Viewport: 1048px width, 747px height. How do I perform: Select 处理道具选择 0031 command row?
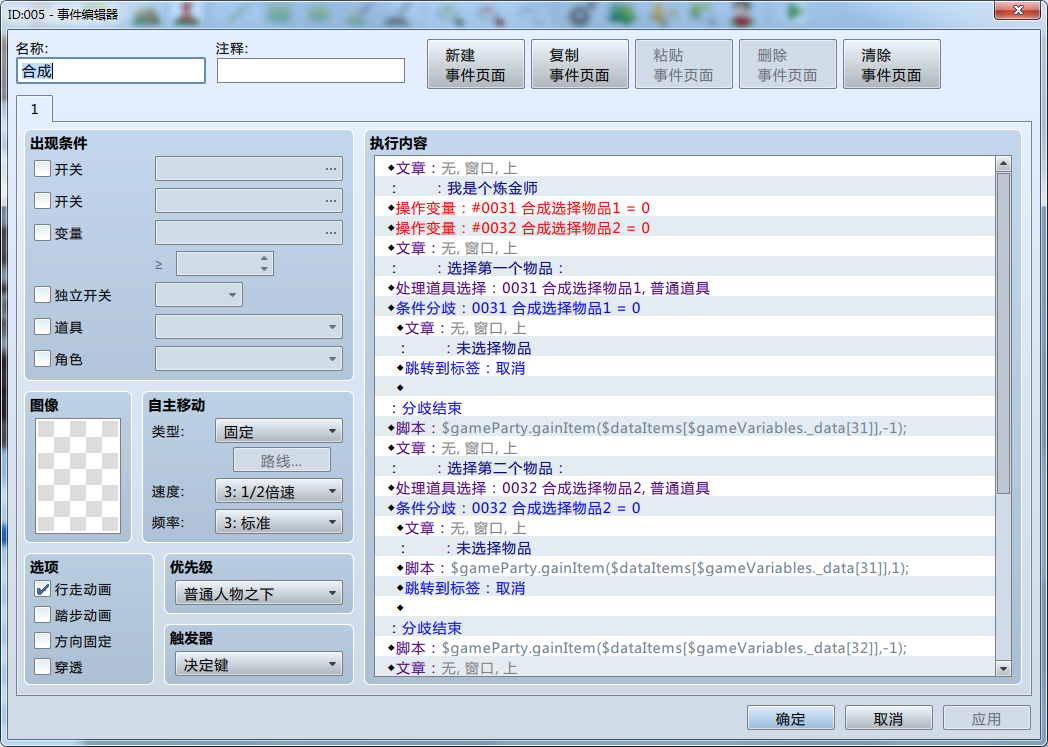tap(685, 288)
